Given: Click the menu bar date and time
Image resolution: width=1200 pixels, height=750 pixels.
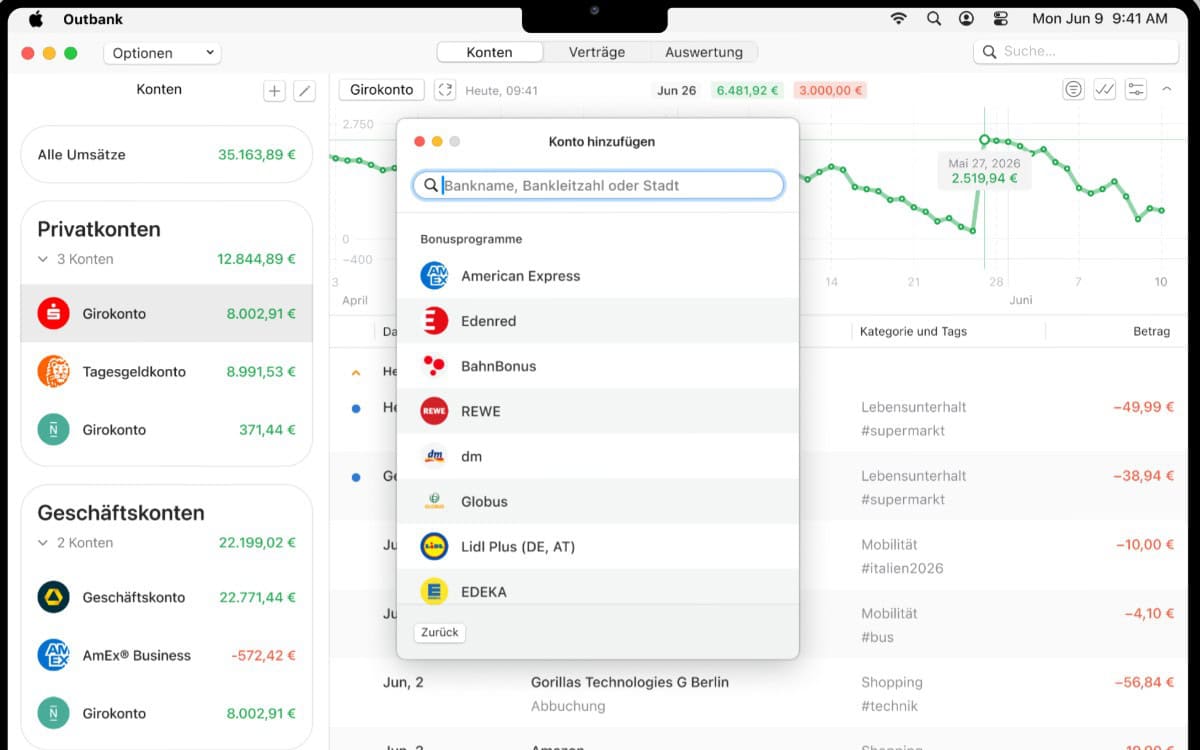Looking at the screenshot, I should 1100,18.
